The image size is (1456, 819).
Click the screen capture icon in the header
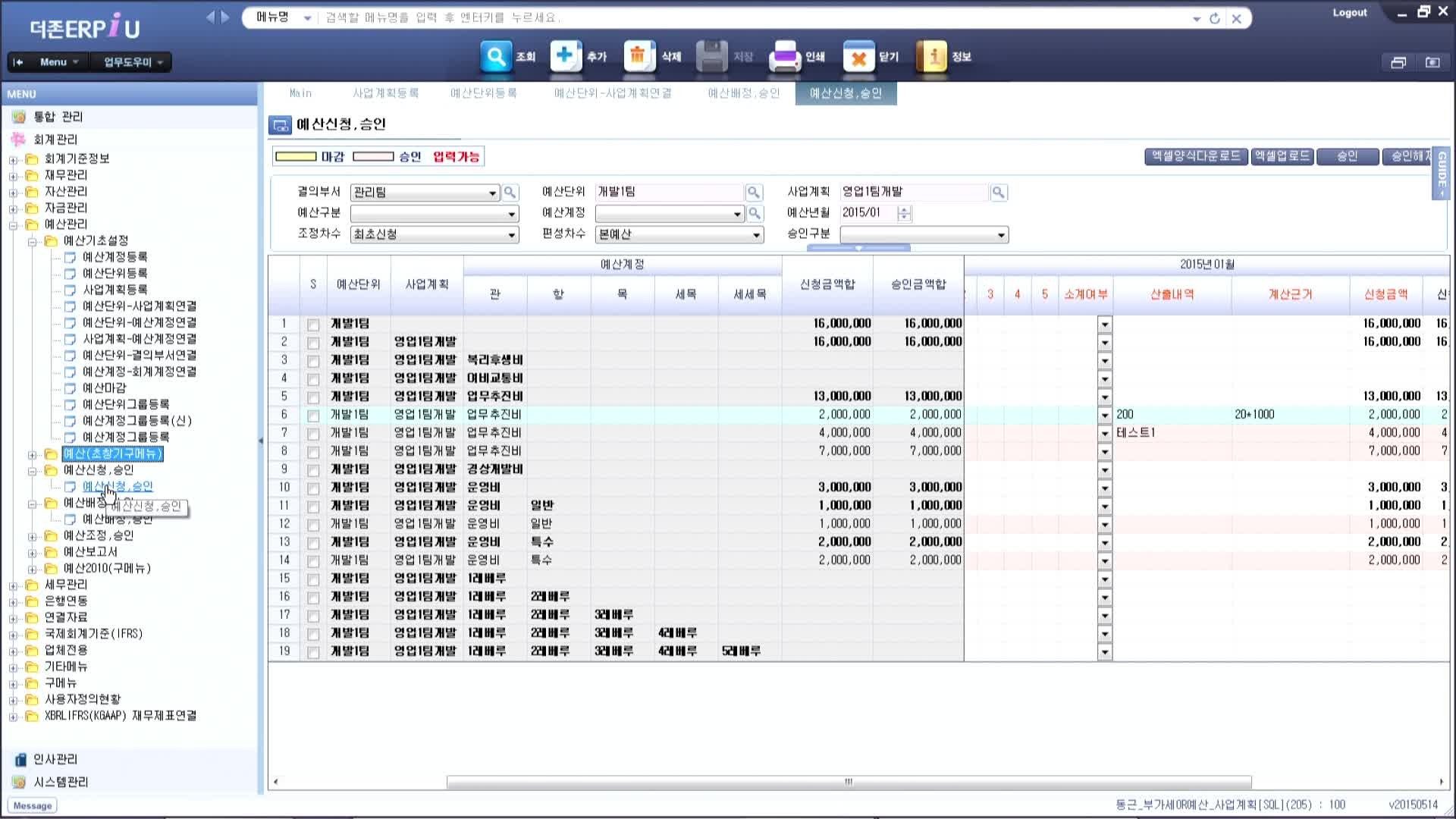[x=1432, y=62]
